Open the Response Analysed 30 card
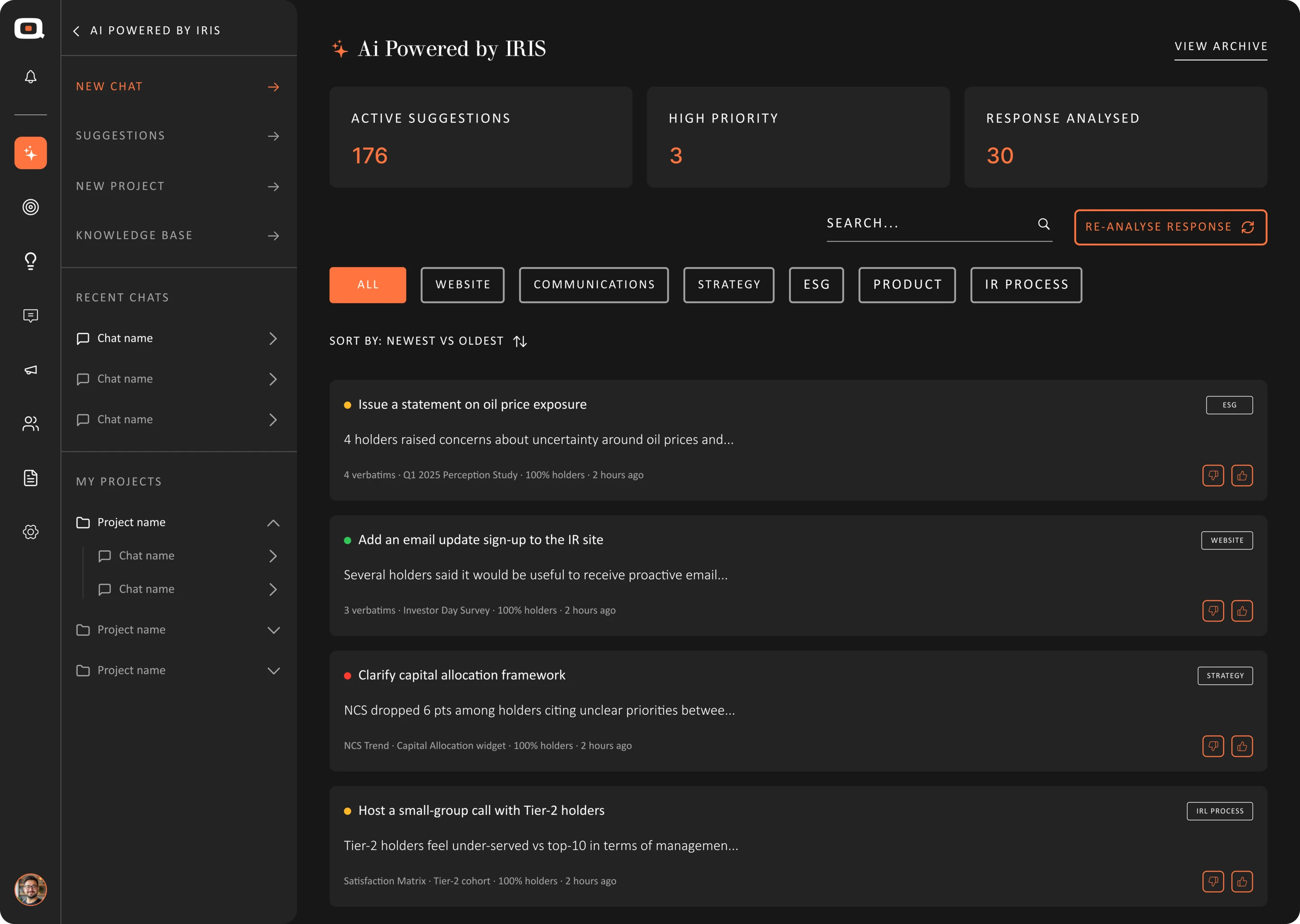 [1115, 137]
